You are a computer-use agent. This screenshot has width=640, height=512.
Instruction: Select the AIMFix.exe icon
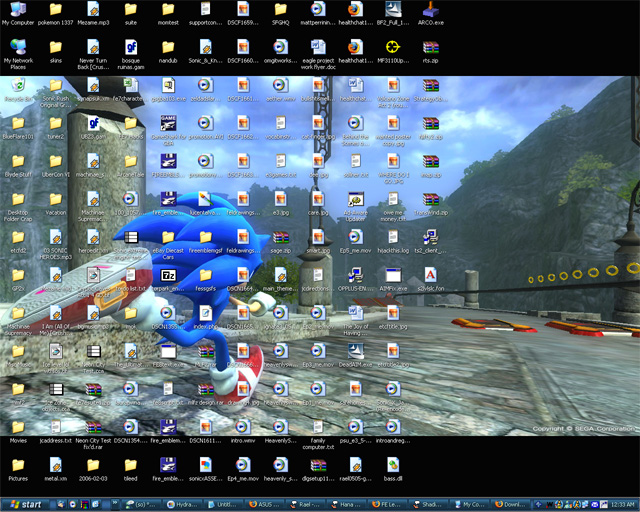point(393,279)
